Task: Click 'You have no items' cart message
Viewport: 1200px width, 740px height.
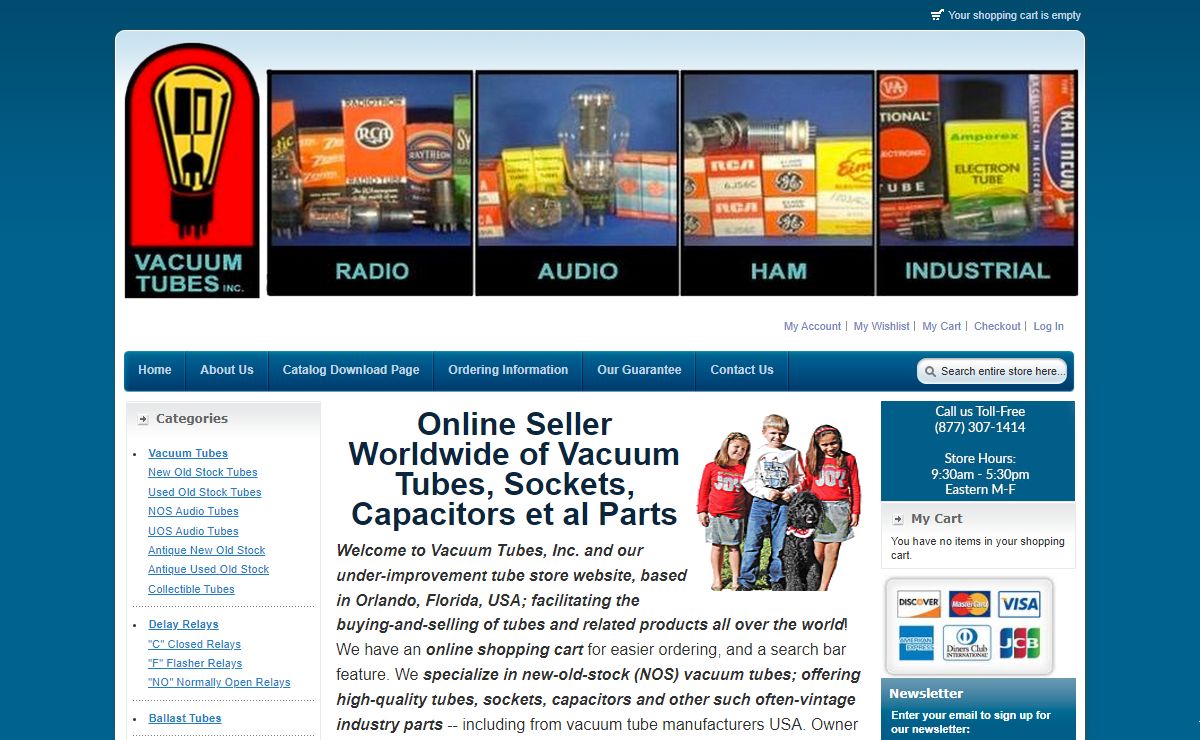Action: click(x=978, y=548)
